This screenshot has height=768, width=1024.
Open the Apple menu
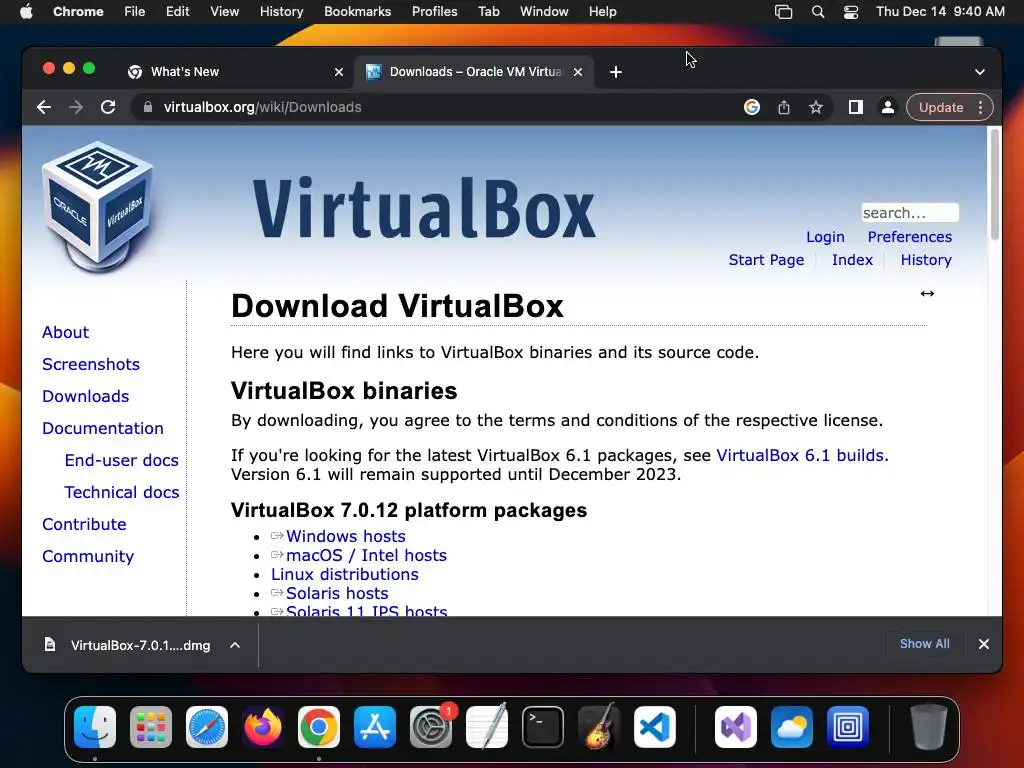coord(26,12)
